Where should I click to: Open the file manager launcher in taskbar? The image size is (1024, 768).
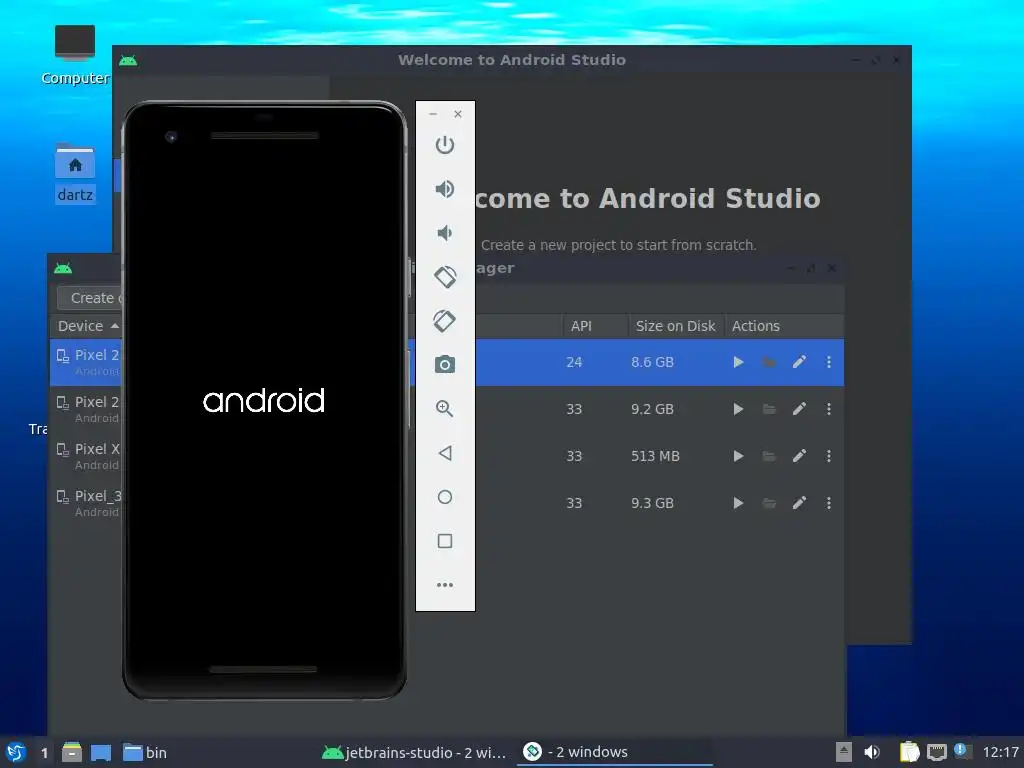(x=72, y=752)
